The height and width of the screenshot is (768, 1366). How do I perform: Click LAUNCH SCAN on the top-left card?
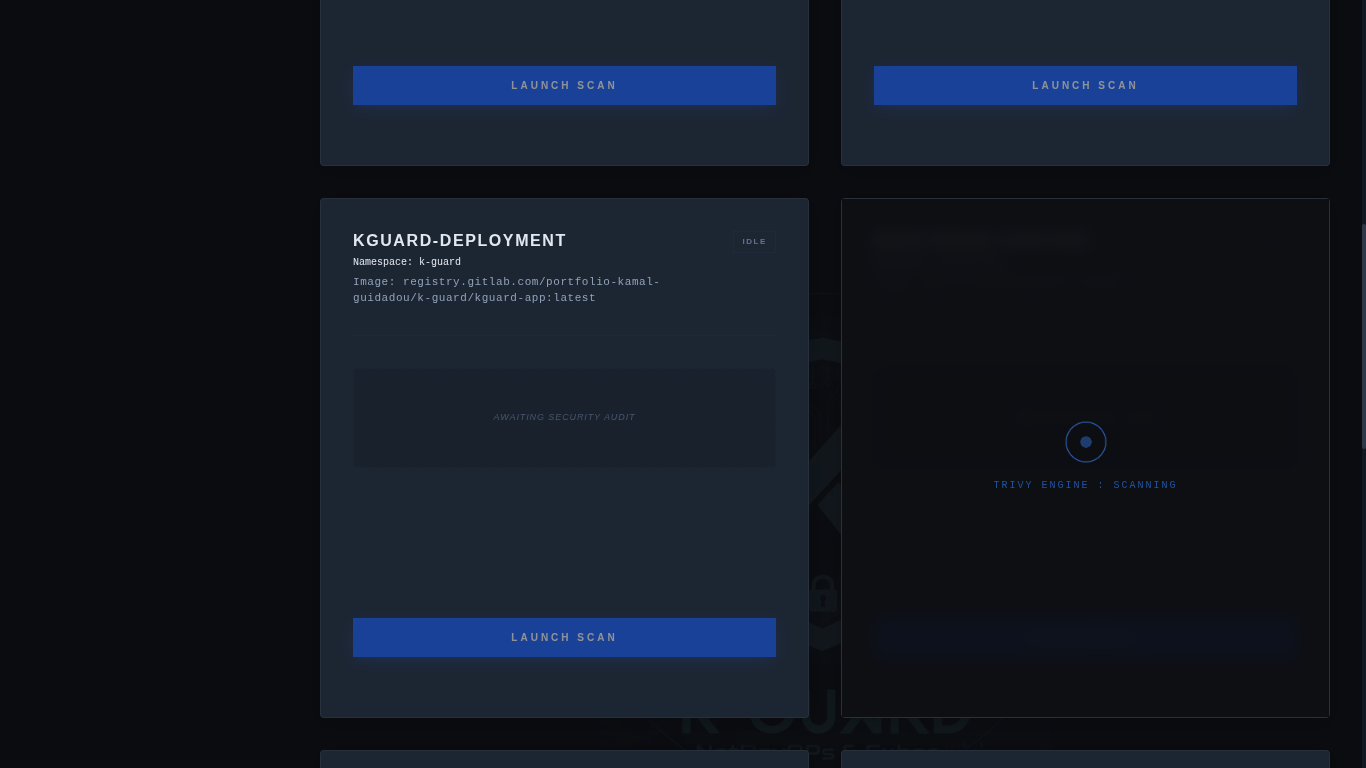(564, 85)
